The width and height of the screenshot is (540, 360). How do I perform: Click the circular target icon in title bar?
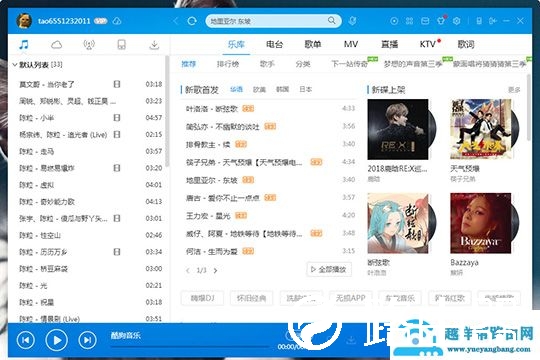click(x=394, y=21)
